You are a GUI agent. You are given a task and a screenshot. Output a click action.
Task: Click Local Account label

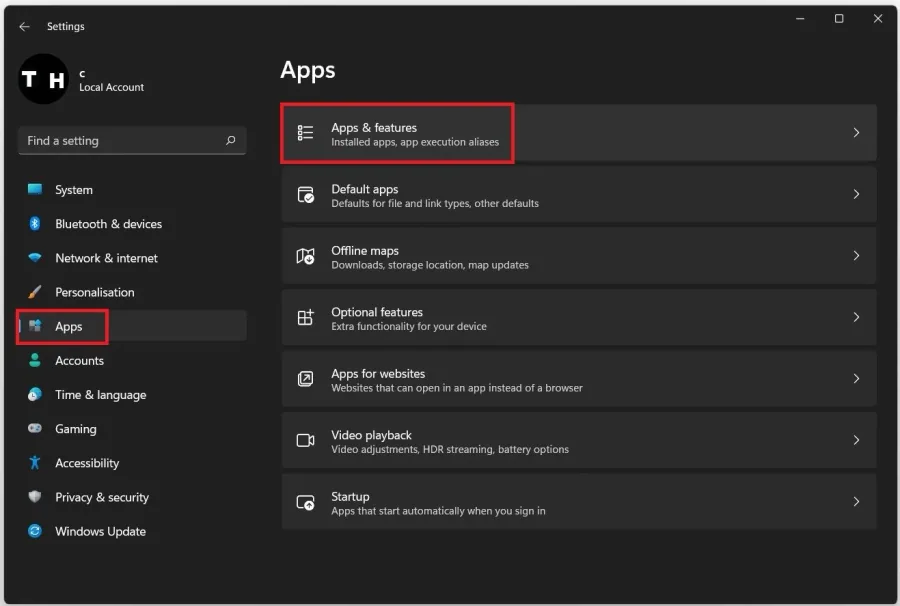(111, 87)
